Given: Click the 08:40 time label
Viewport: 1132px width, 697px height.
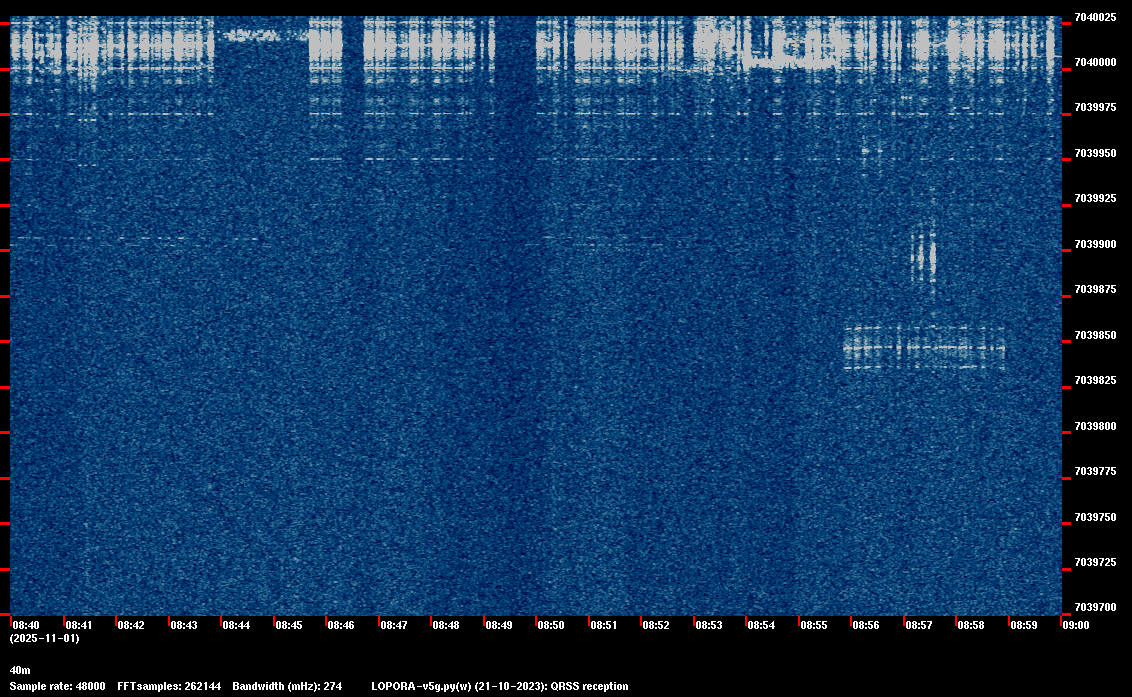Looking at the screenshot, I should click(x=27, y=625).
